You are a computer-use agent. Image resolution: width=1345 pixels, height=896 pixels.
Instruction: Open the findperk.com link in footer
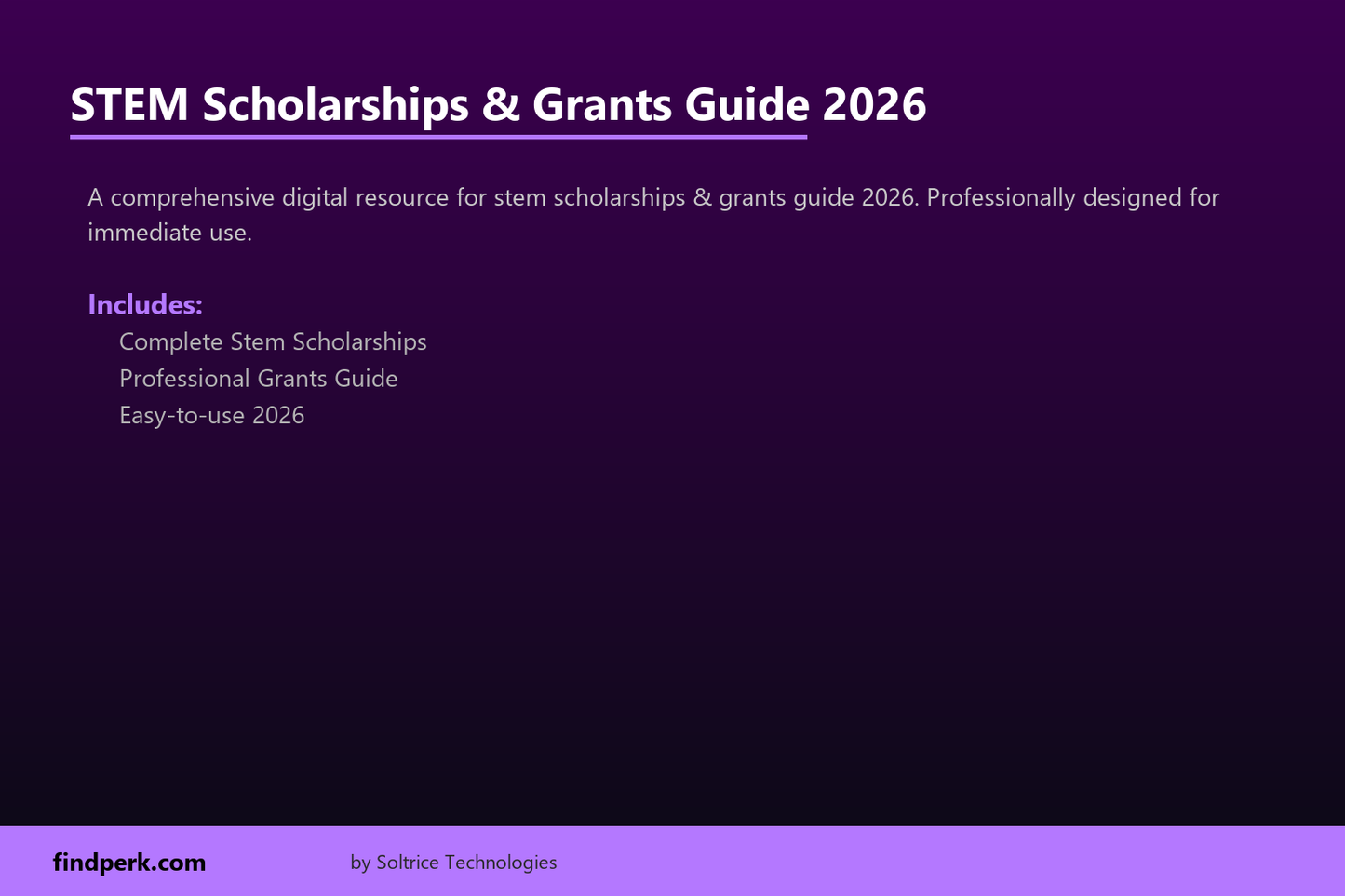129,863
